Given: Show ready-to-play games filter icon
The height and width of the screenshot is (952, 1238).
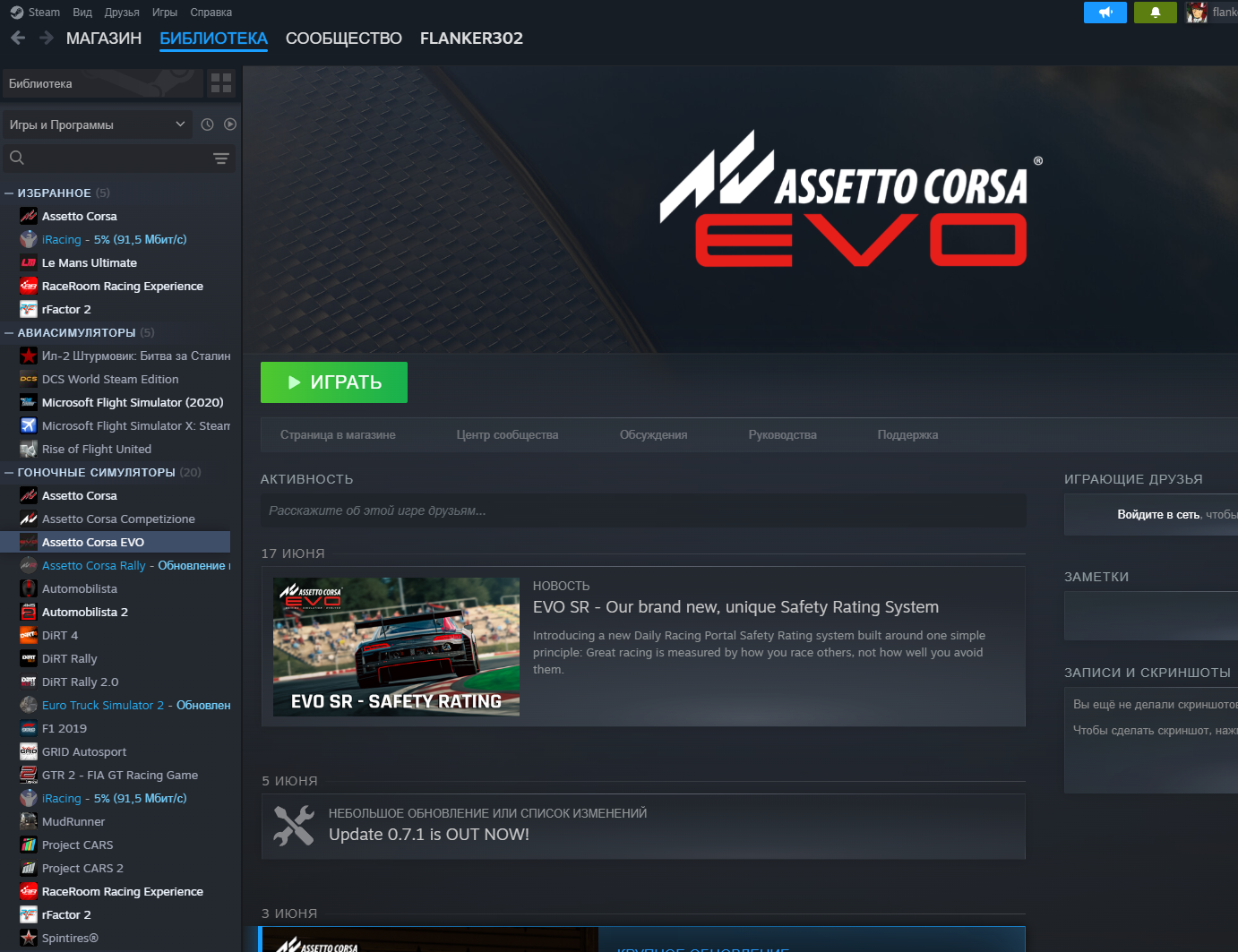Looking at the screenshot, I should pos(230,124).
